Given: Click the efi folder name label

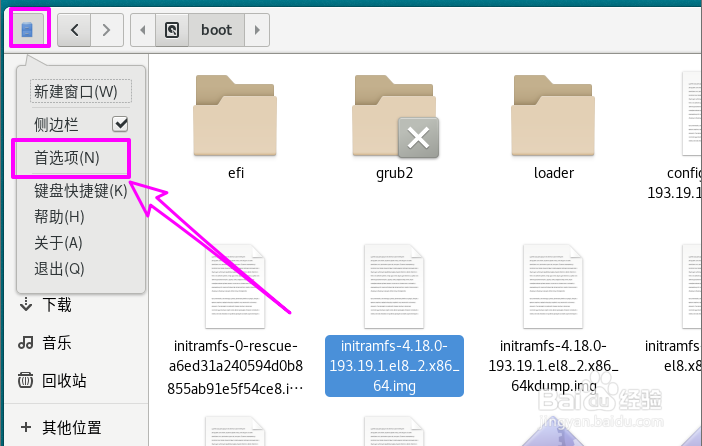Looking at the screenshot, I should [x=236, y=173].
